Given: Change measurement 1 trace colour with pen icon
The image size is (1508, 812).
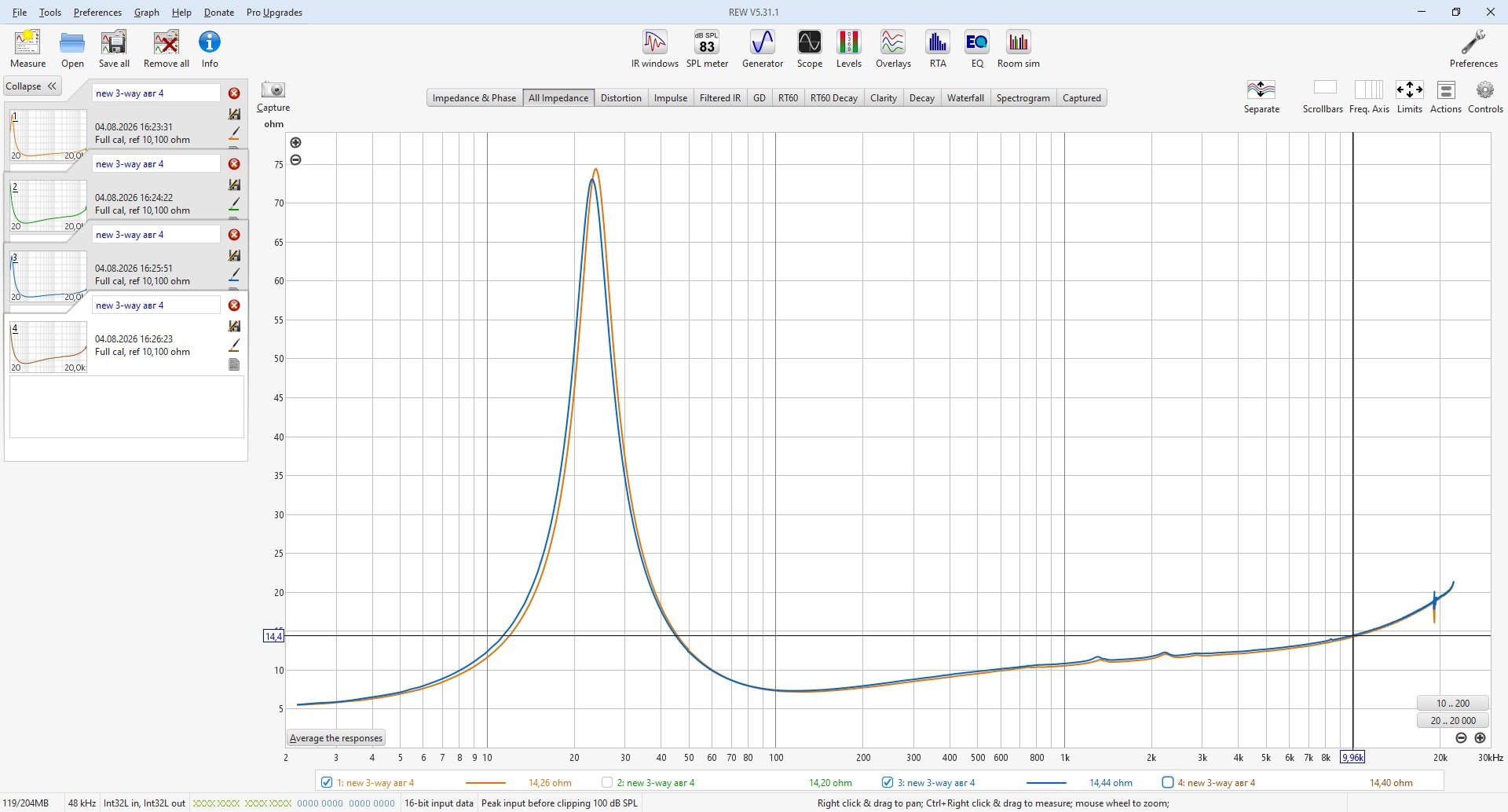Looking at the screenshot, I should (x=234, y=133).
